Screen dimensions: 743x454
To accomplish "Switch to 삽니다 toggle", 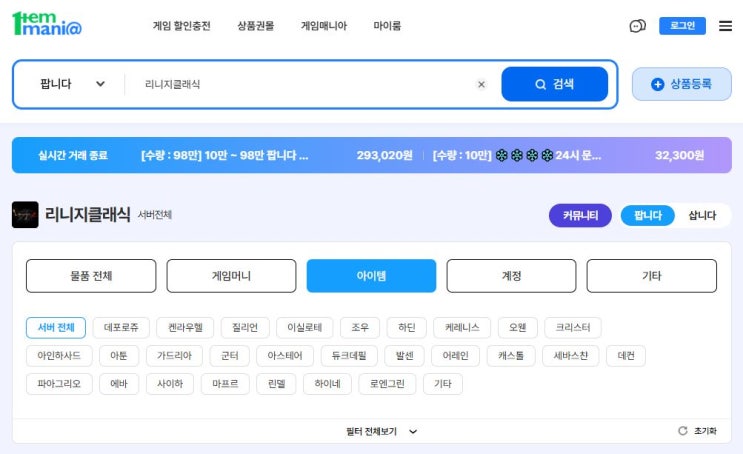I will 702,216.
